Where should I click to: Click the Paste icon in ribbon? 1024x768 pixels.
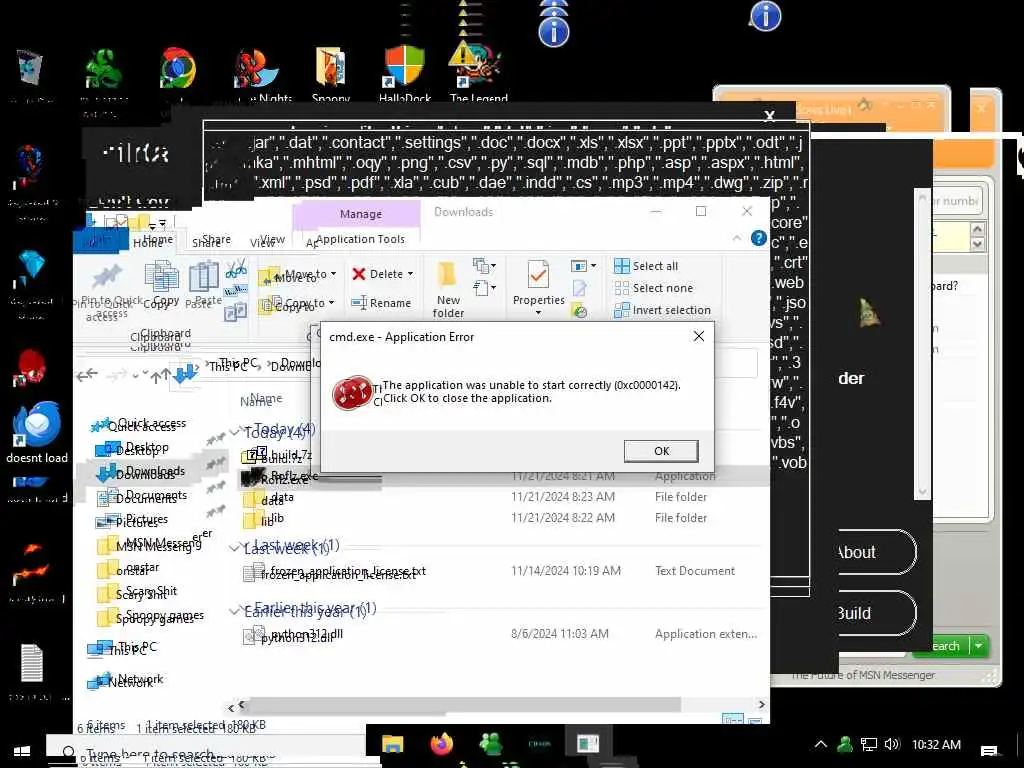pos(204,276)
